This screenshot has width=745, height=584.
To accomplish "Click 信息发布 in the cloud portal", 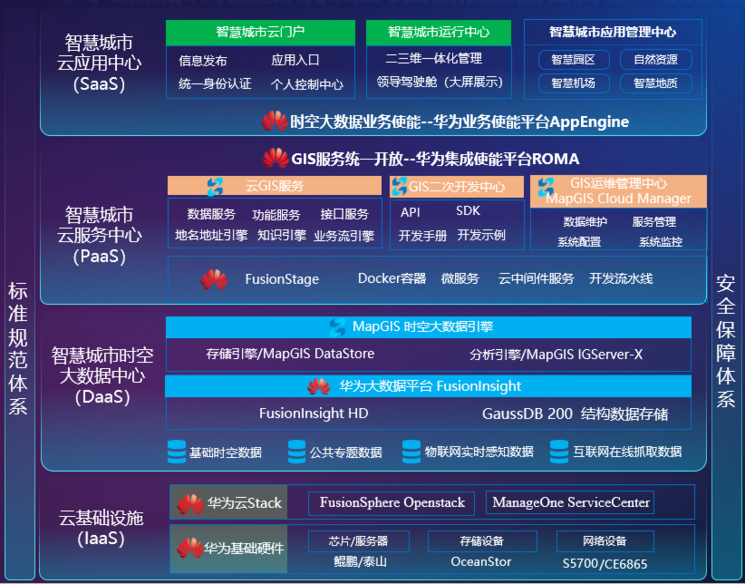I will pyautogui.click(x=203, y=61).
